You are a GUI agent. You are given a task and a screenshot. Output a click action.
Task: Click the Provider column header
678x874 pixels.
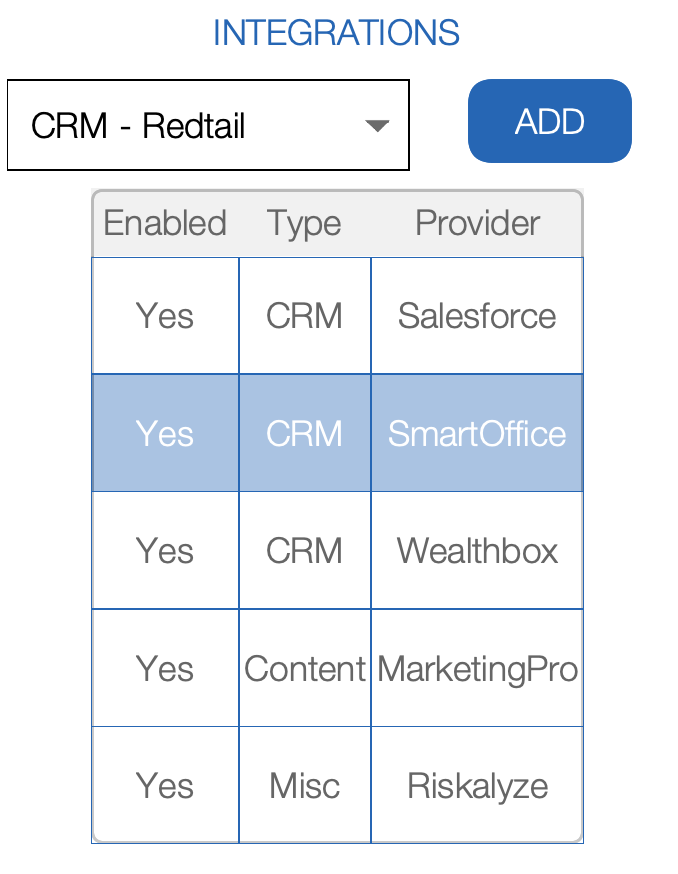(477, 223)
